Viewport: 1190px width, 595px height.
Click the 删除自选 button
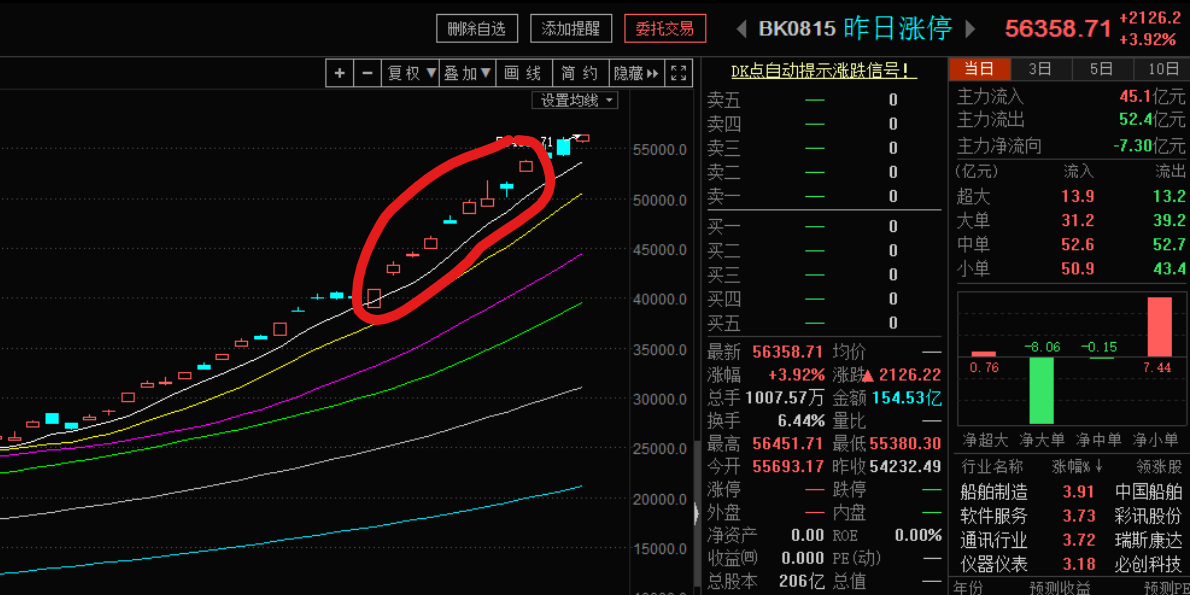tap(477, 29)
